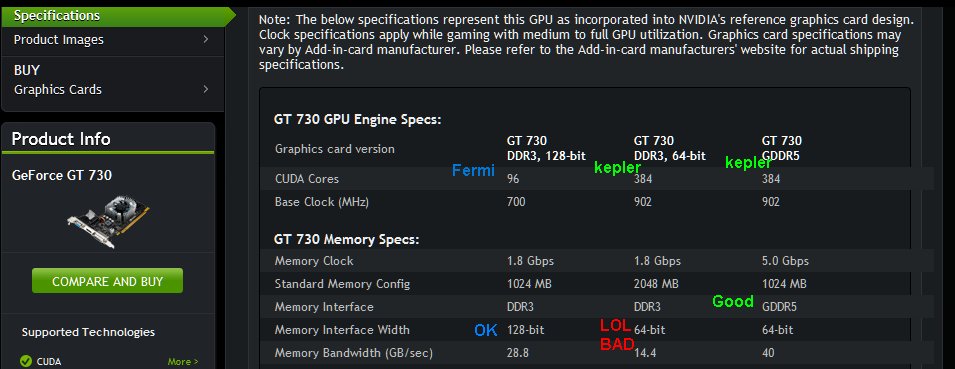Expand the Product Images chevron arrow

tap(206, 39)
